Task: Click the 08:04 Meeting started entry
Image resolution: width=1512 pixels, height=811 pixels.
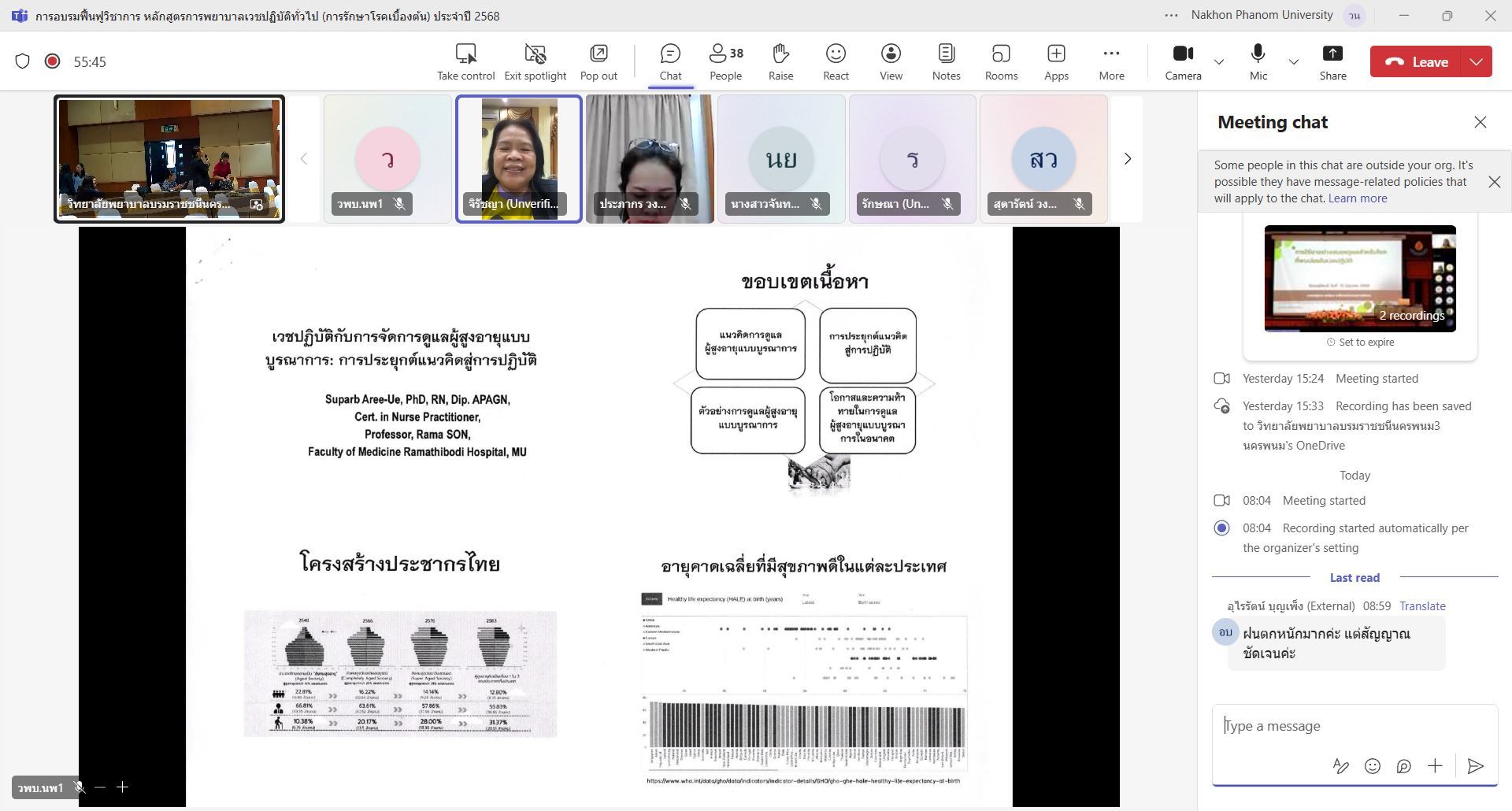Action: [x=1324, y=501]
